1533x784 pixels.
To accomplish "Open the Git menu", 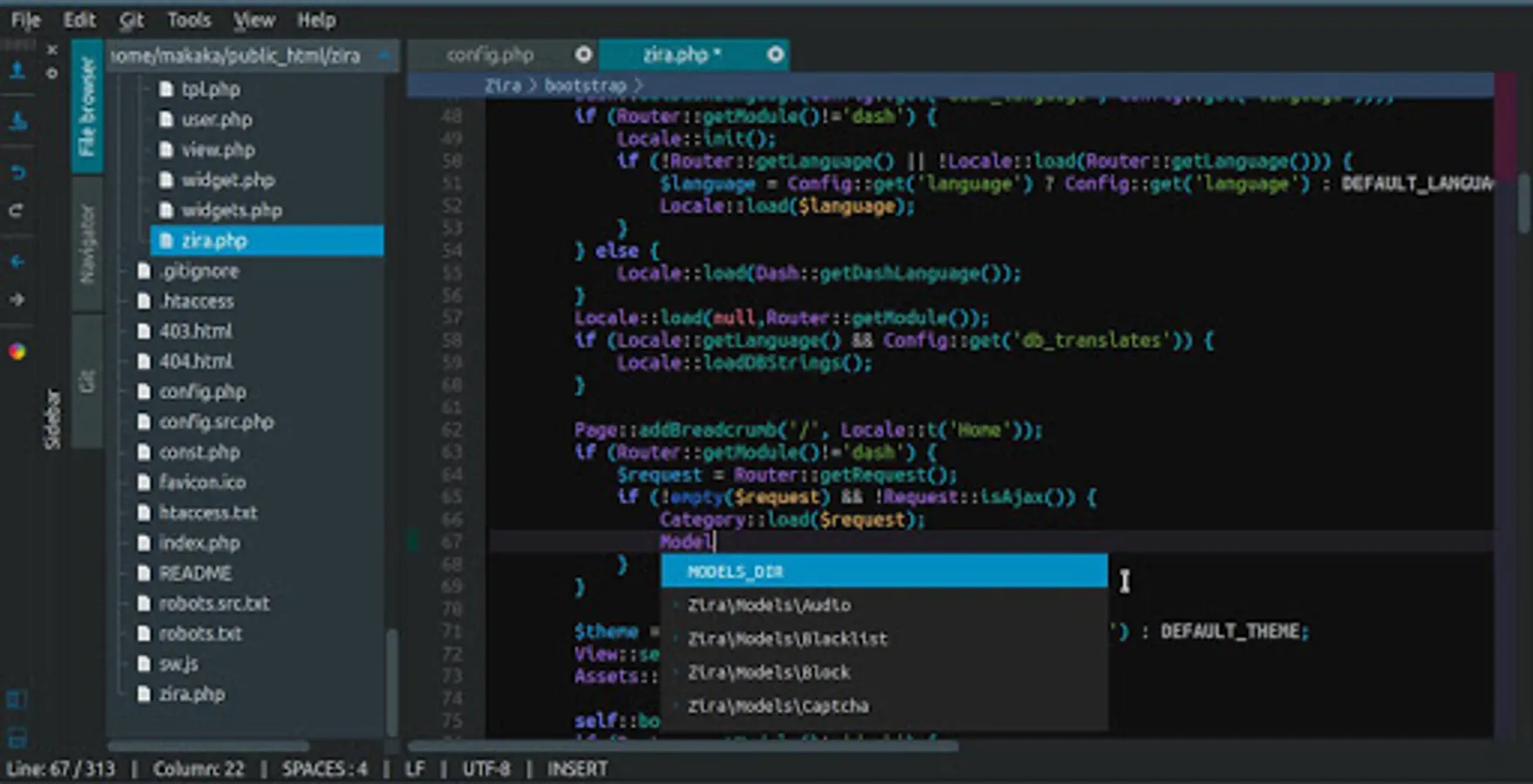I will click(131, 19).
